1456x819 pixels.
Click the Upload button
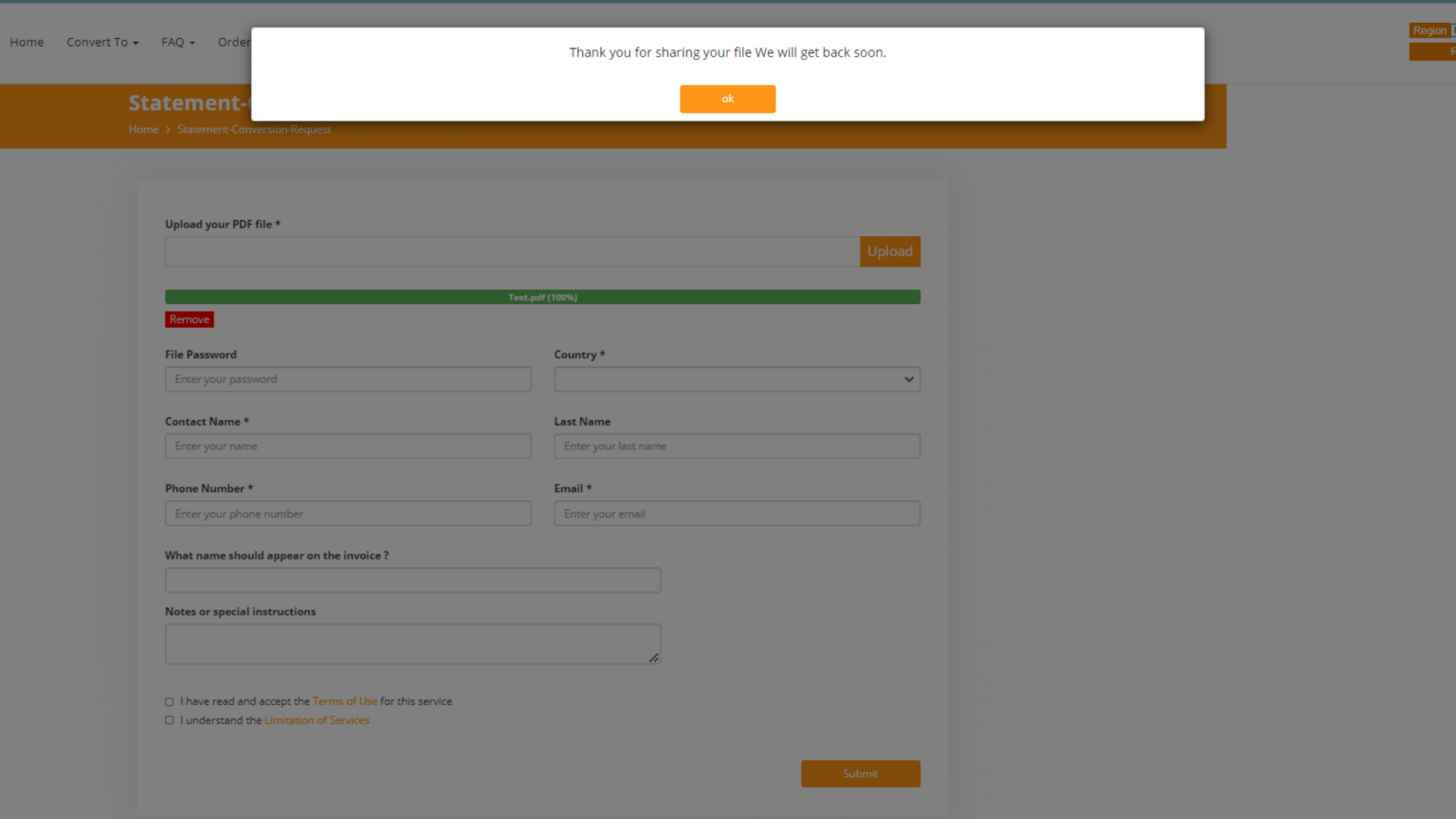889,251
